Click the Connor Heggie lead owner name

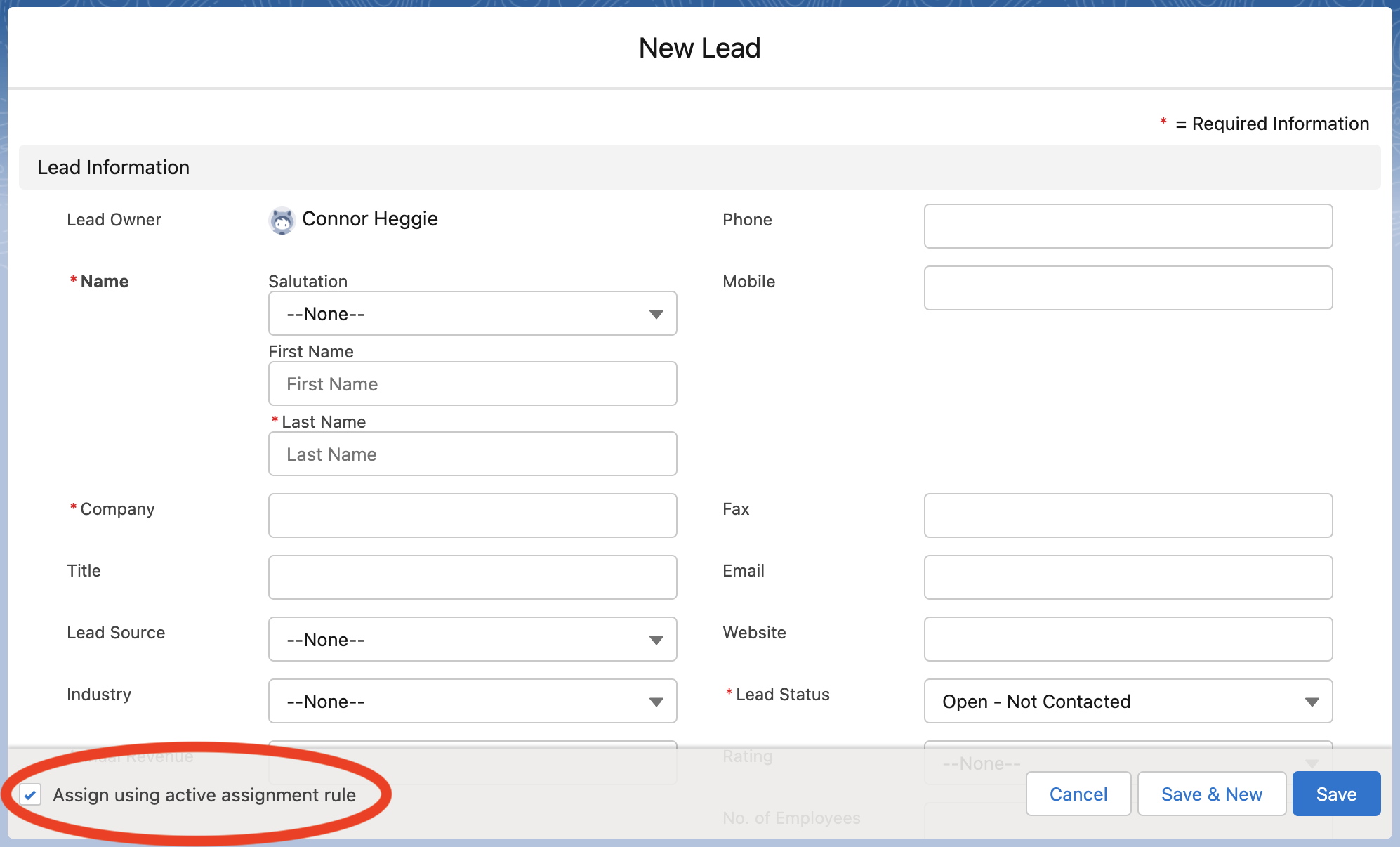(369, 219)
